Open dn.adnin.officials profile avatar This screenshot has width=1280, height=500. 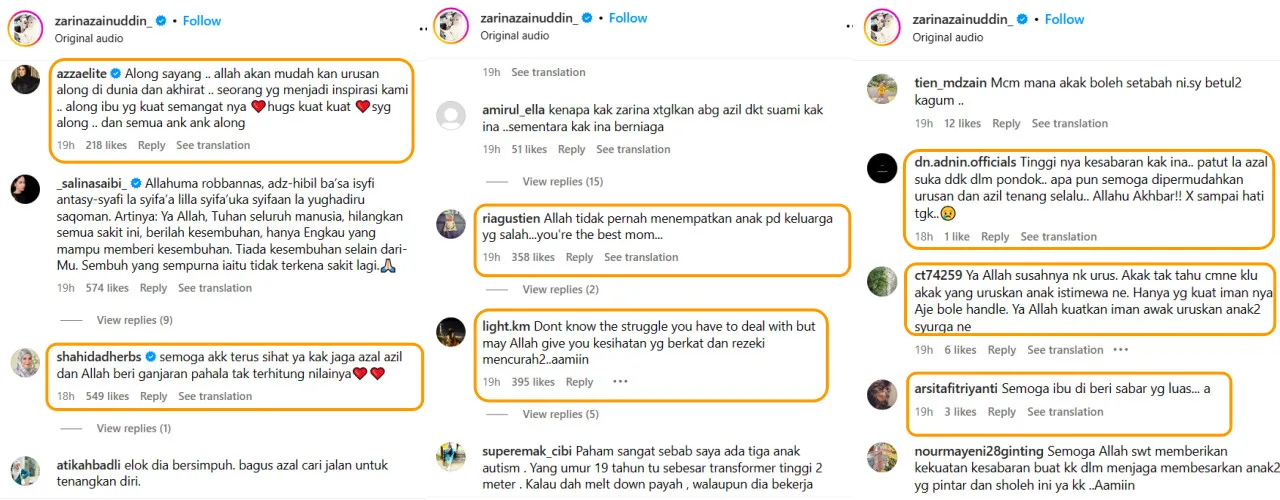(x=881, y=168)
